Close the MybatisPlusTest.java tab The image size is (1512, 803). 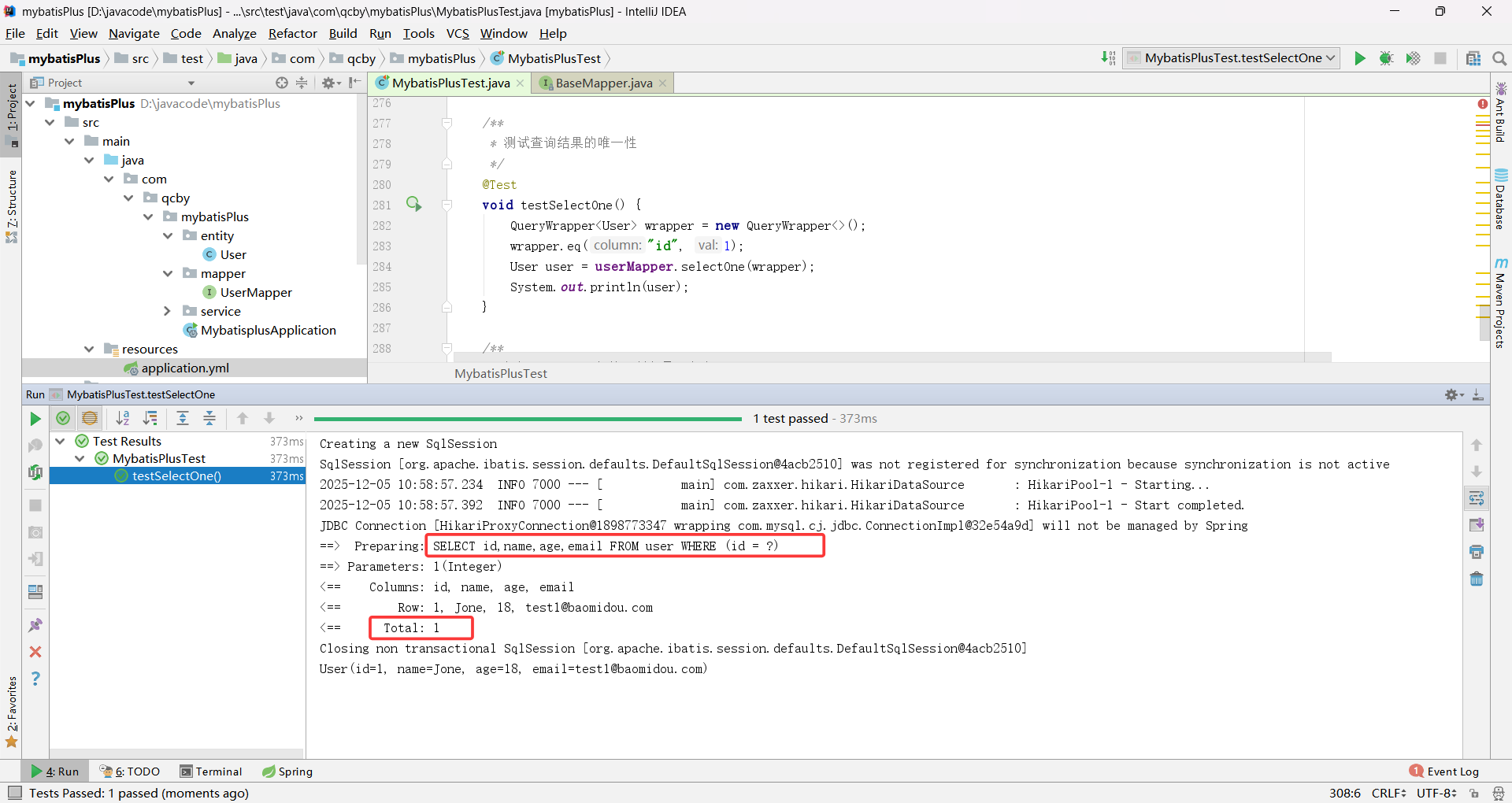521,83
